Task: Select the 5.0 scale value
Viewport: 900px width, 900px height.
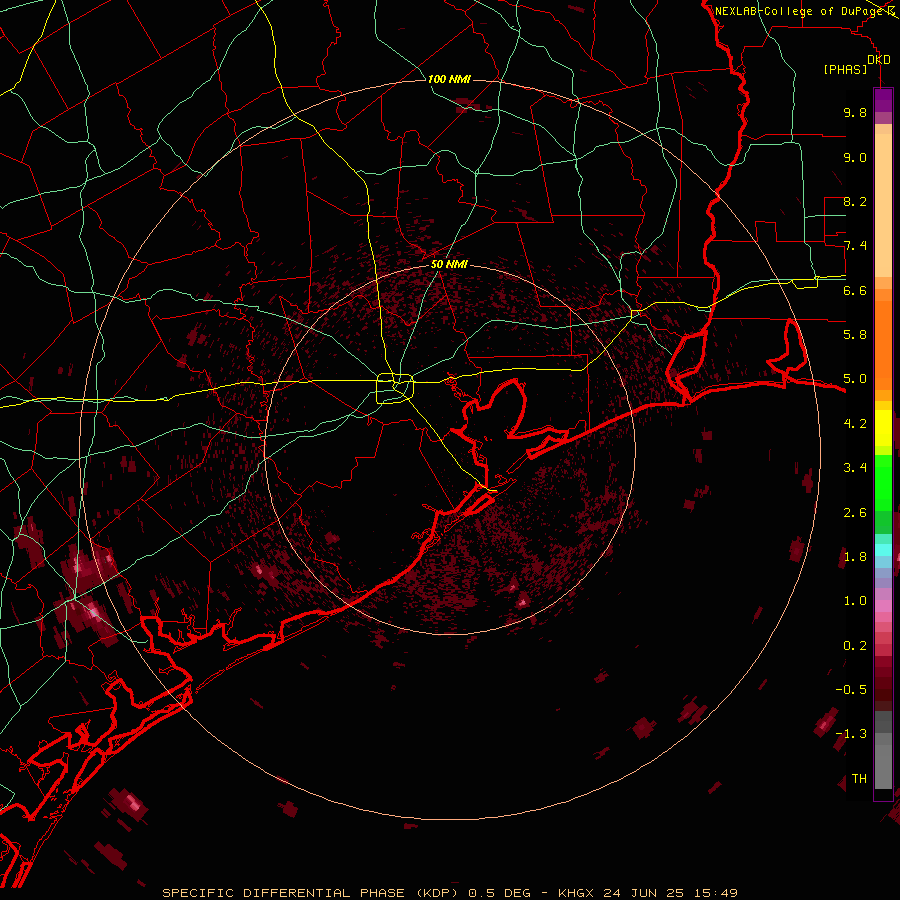Action: coord(855,379)
